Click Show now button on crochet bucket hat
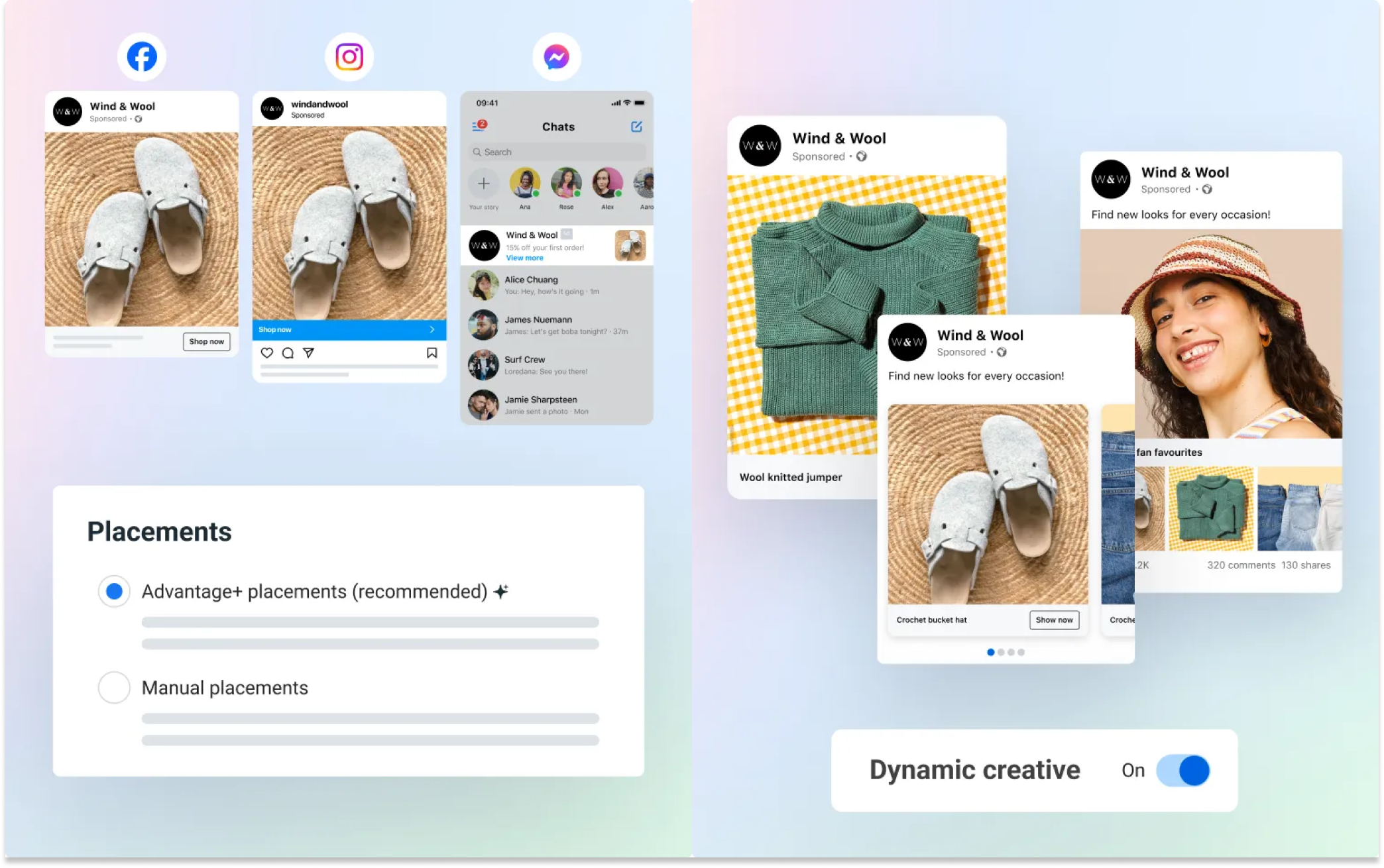1384x868 pixels. coord(1054,620)
